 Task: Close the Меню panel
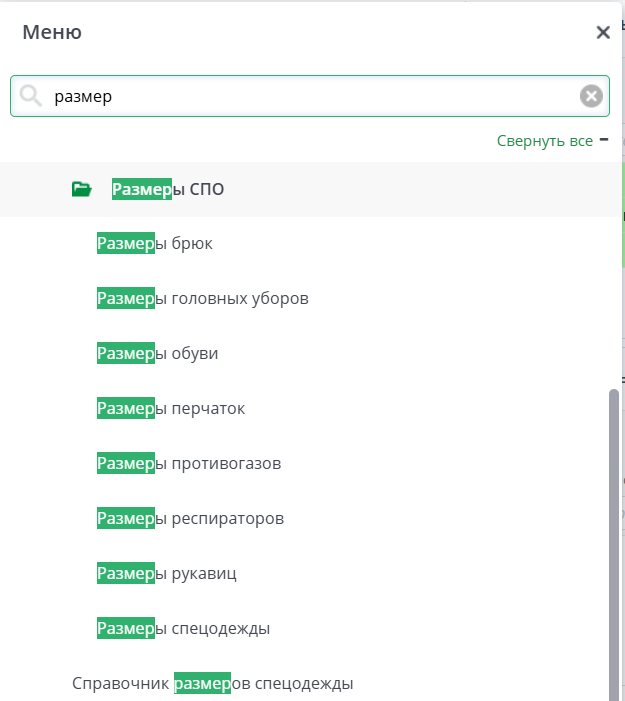tap(603, 32)
